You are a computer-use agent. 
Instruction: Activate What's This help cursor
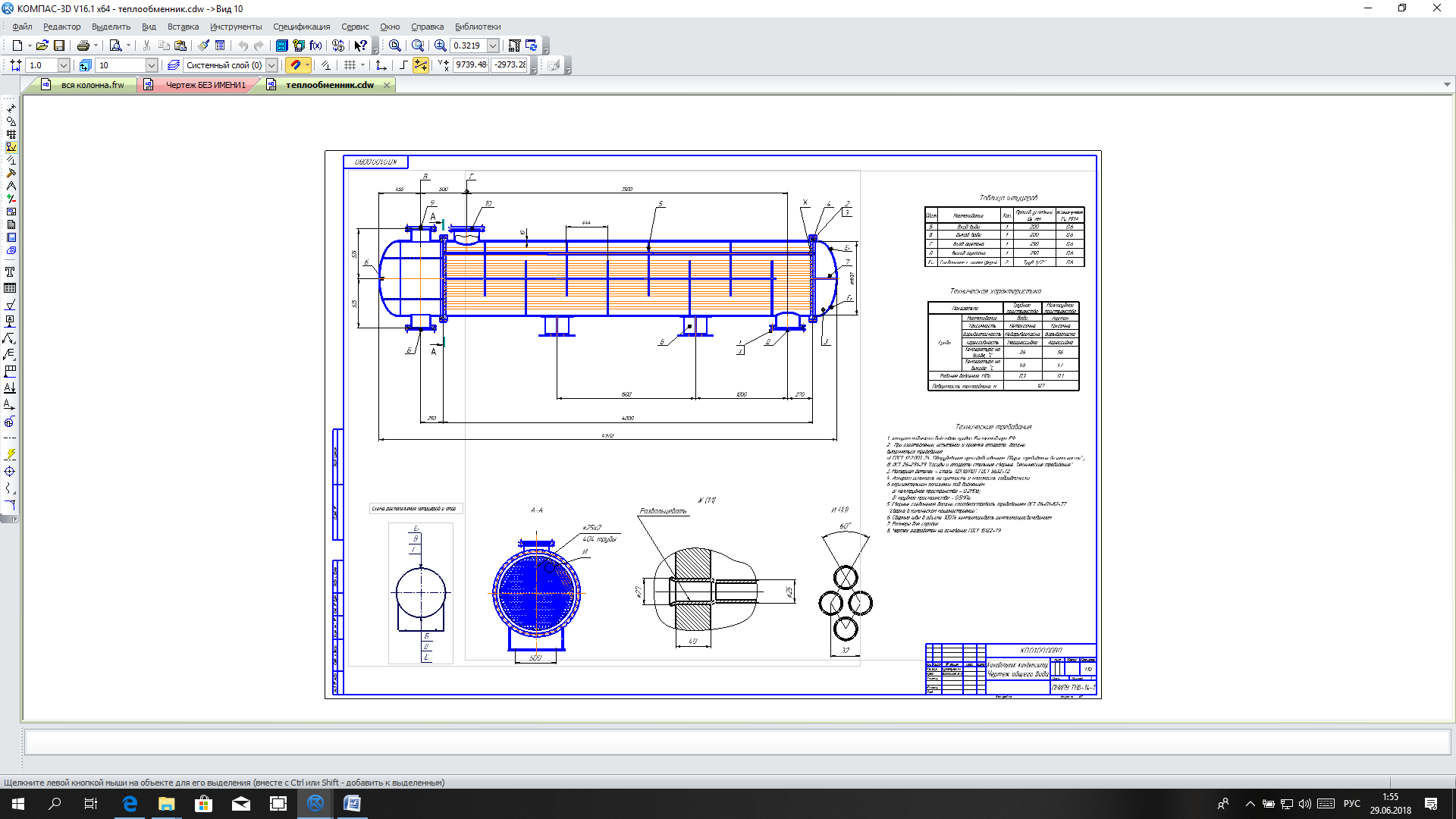(361, 45)
